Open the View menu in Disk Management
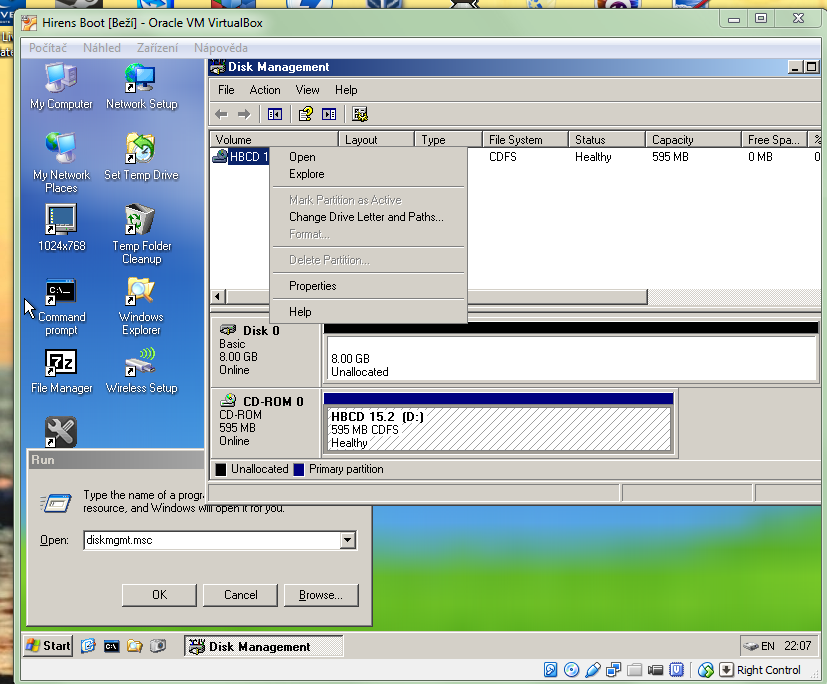 coord(307,90)
